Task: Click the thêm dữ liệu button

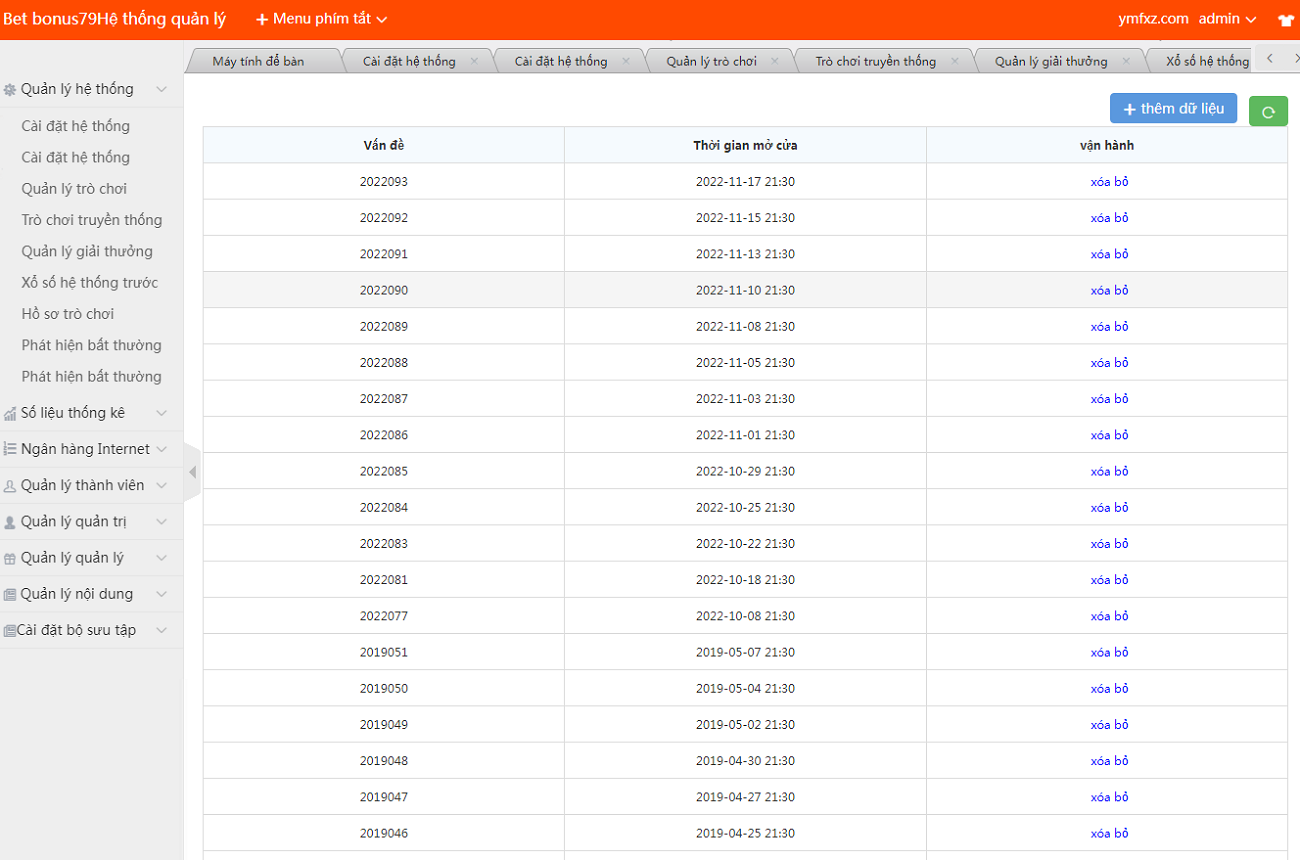Action: (x=1173, y=108)
